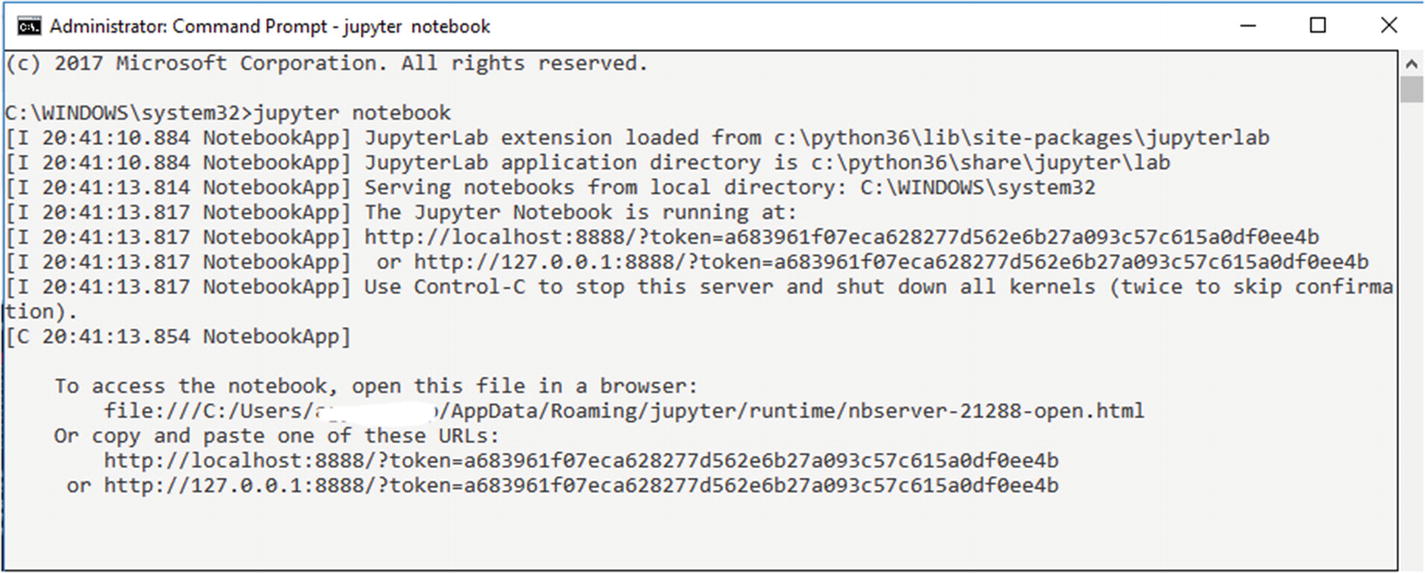
Task: Minimize the Command Prompt window
Action: (1246, 26)
